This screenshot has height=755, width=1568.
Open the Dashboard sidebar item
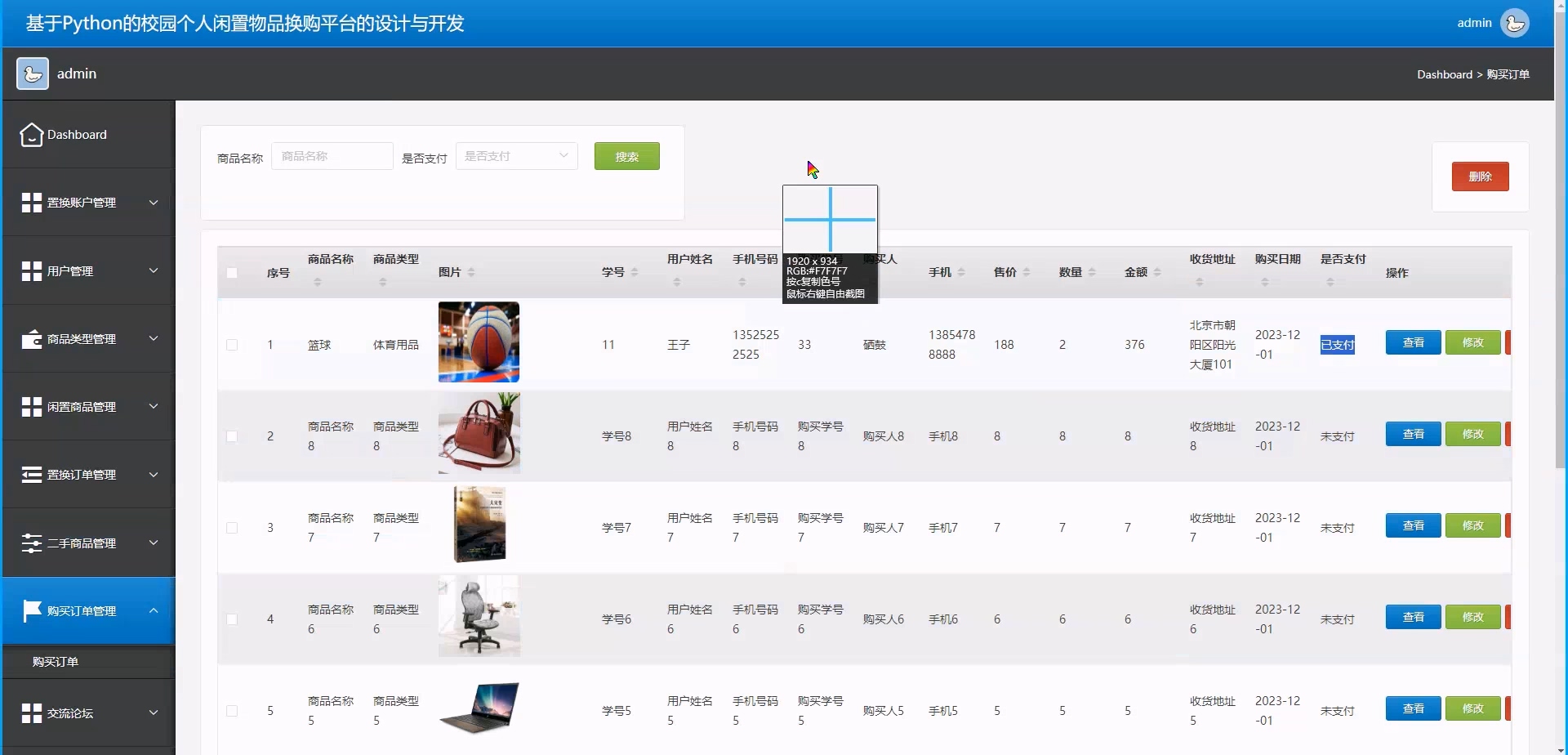click(x=88, y=135)
